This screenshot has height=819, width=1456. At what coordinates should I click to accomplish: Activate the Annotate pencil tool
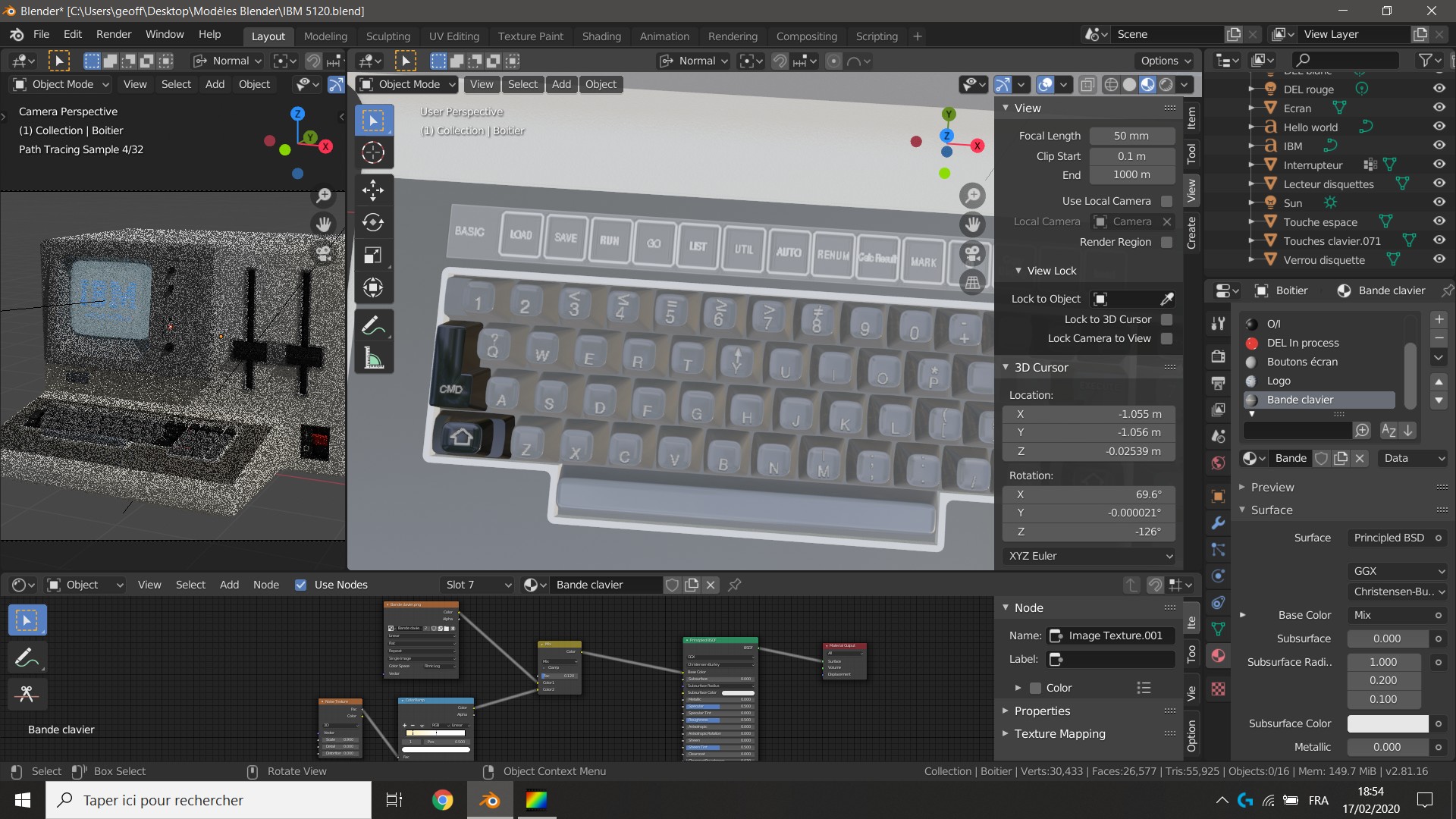coord(372,326)
